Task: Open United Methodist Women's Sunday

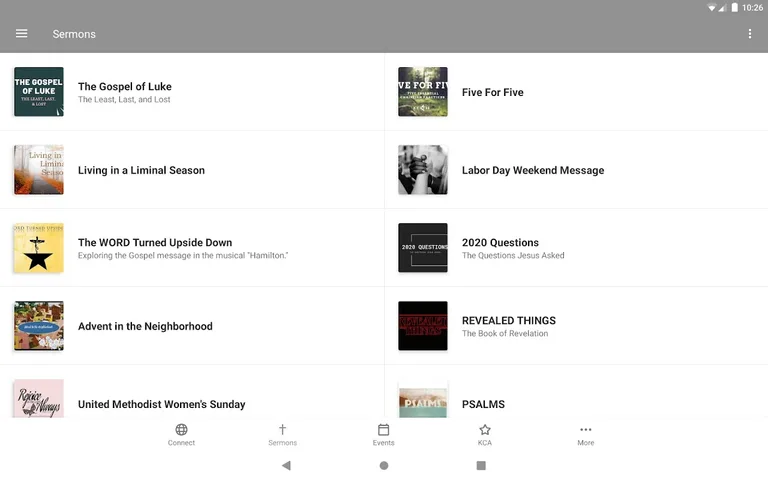Action: coord(161,404)
